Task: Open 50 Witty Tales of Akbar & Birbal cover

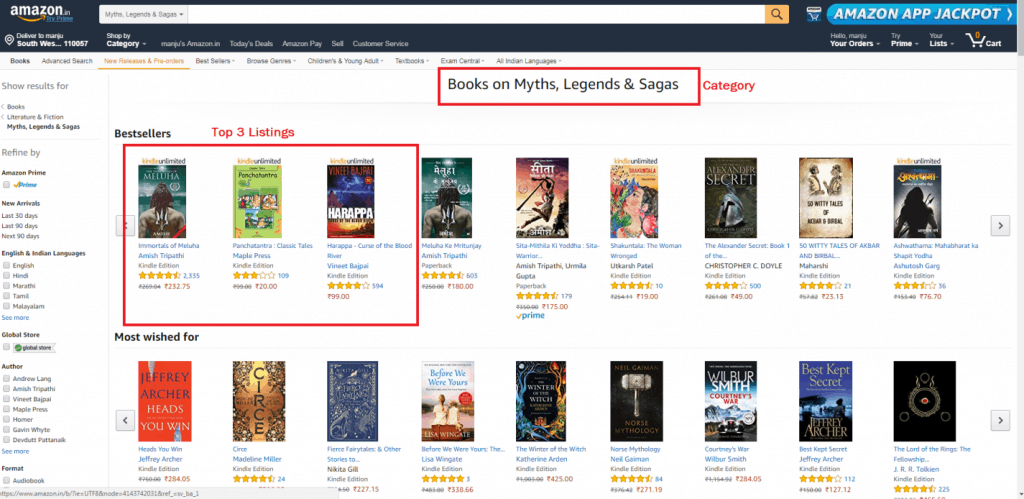Action: (x=825, y=198)
